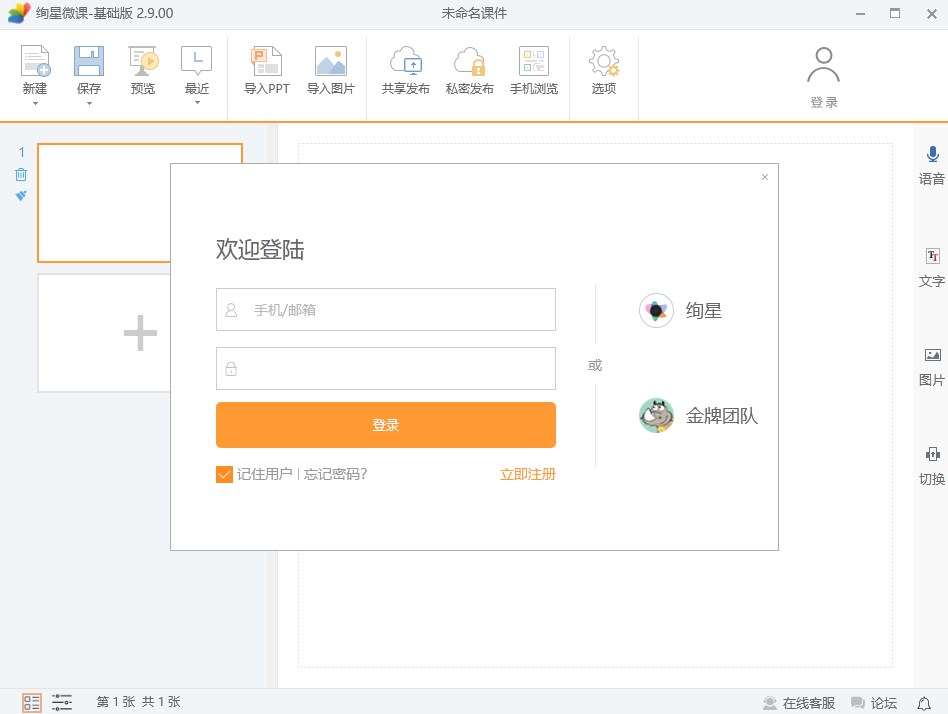Delete slide 1 with the trash icon
948x714 pixels.
(21, 175)
